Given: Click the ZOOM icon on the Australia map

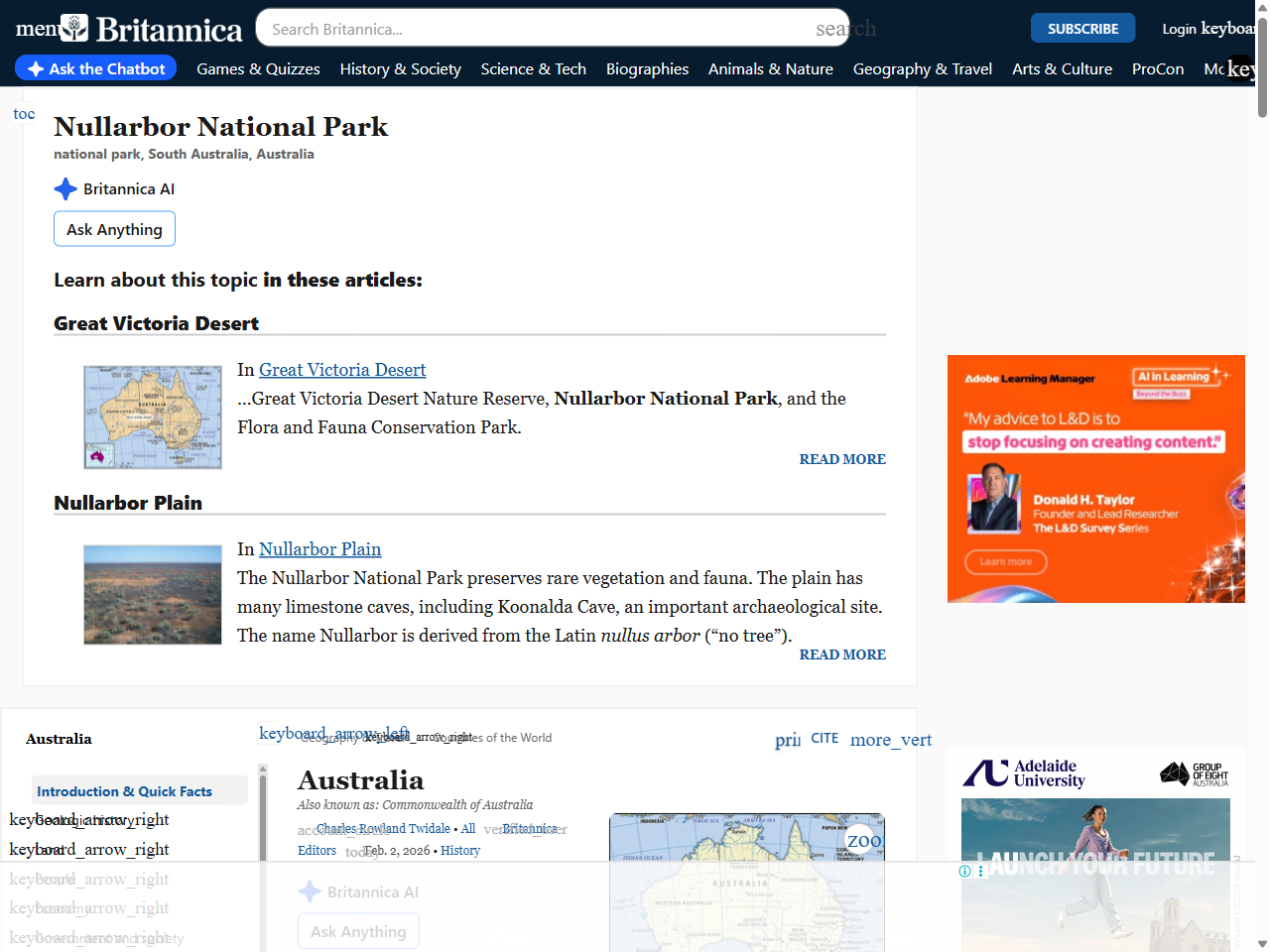Looking at the screenshot, I should [859, 839].
